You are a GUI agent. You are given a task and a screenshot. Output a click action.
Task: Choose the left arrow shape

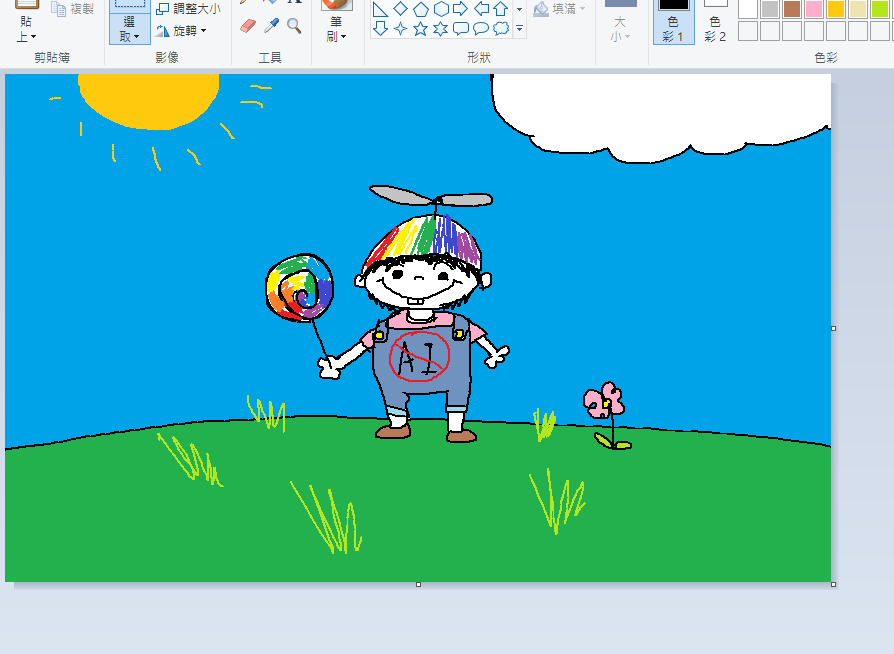(481, 9)
